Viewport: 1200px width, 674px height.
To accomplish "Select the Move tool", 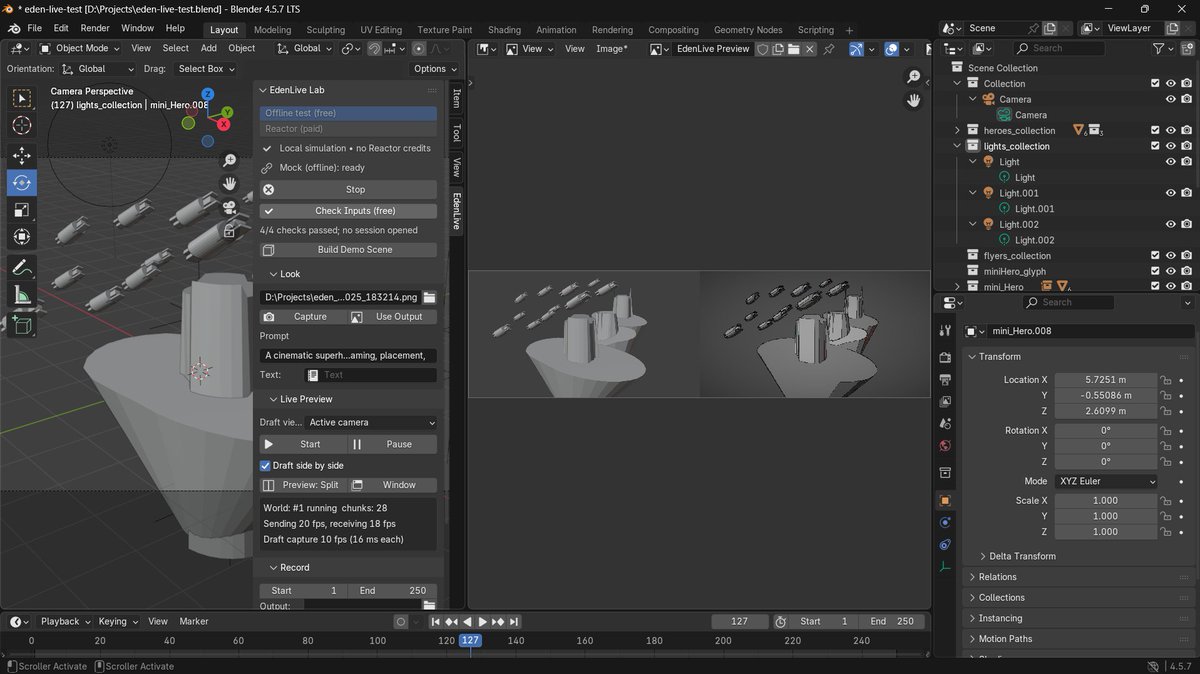I will pyautogui.click(x=21, y=155).
